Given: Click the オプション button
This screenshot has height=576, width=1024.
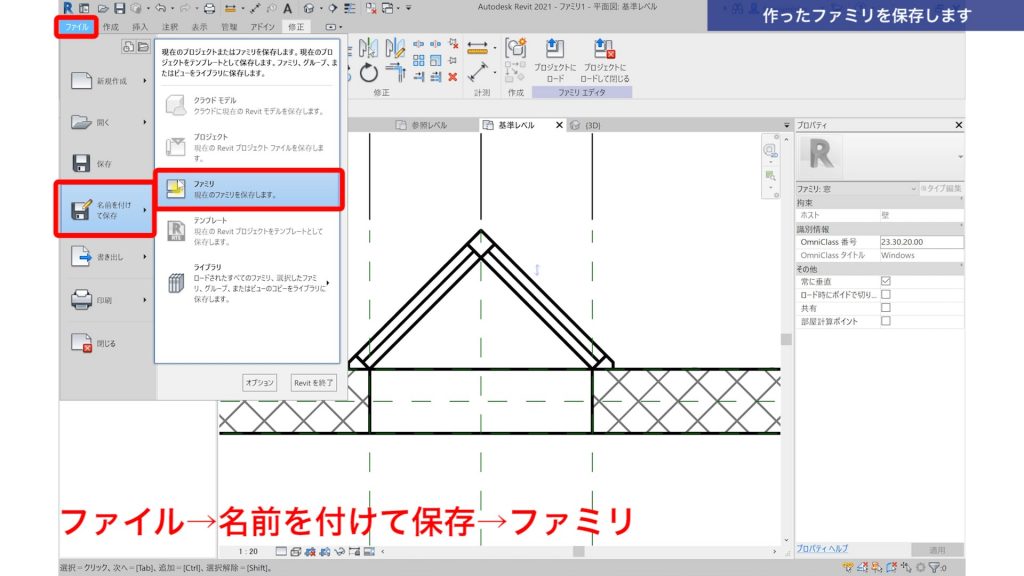Looking at the screenshot, I should coord(259,382).
